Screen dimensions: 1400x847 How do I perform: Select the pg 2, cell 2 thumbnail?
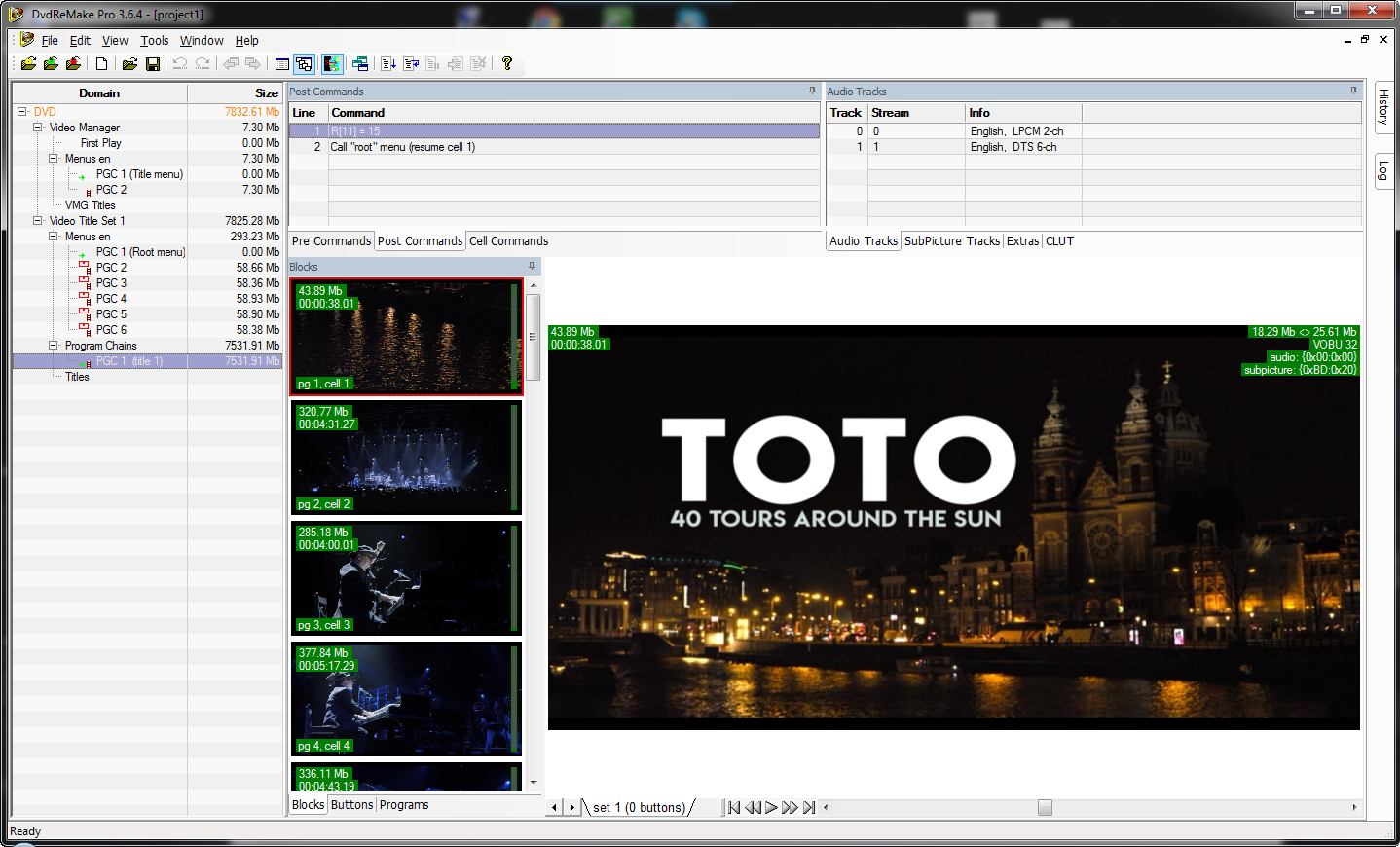406,458
